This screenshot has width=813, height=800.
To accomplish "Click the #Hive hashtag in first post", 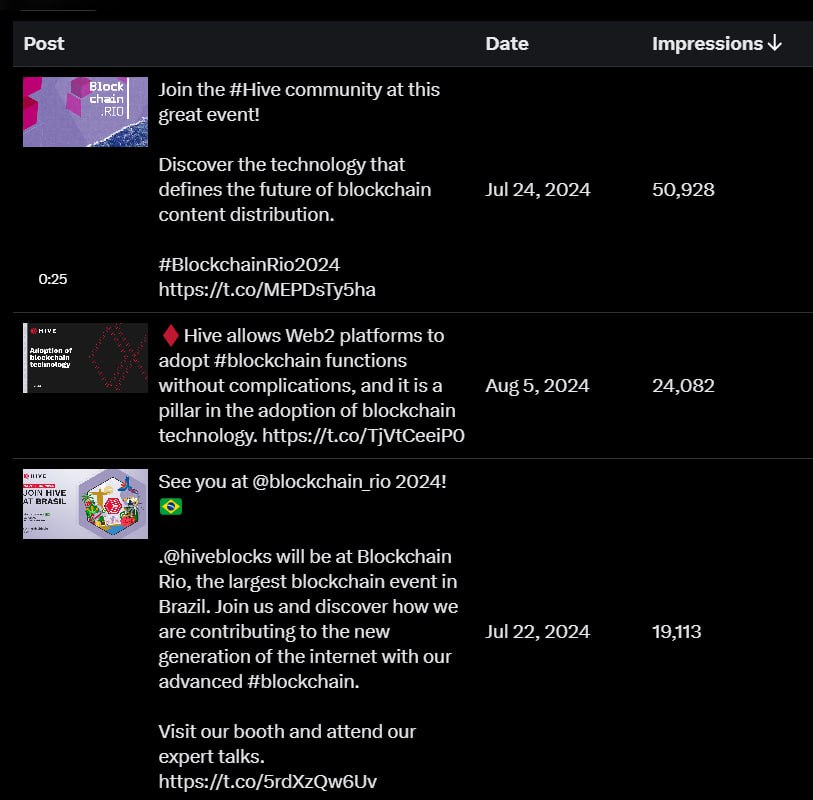I will coord(255,90).
